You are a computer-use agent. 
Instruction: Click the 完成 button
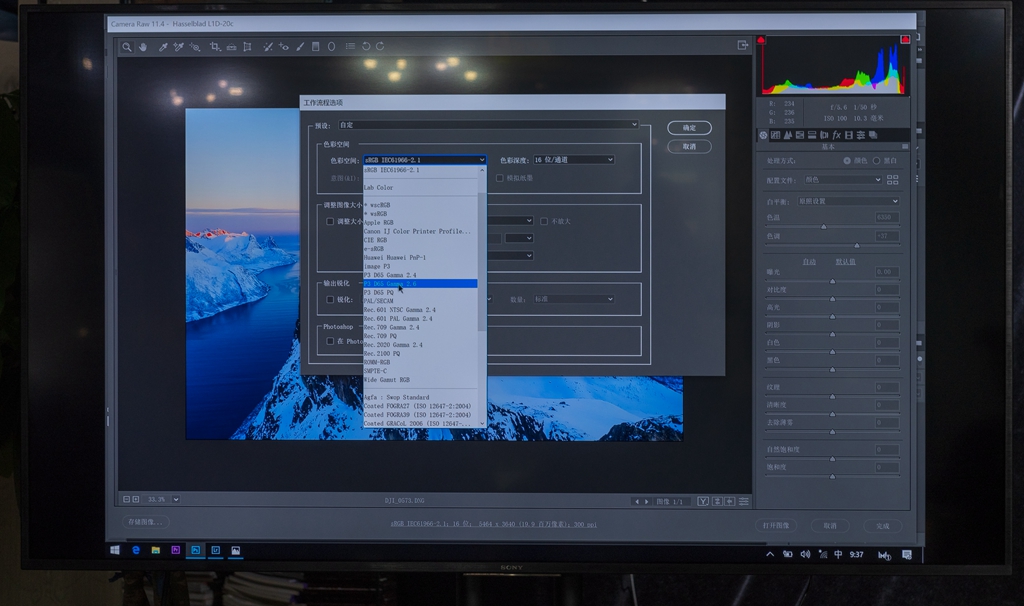pos(882,526)
